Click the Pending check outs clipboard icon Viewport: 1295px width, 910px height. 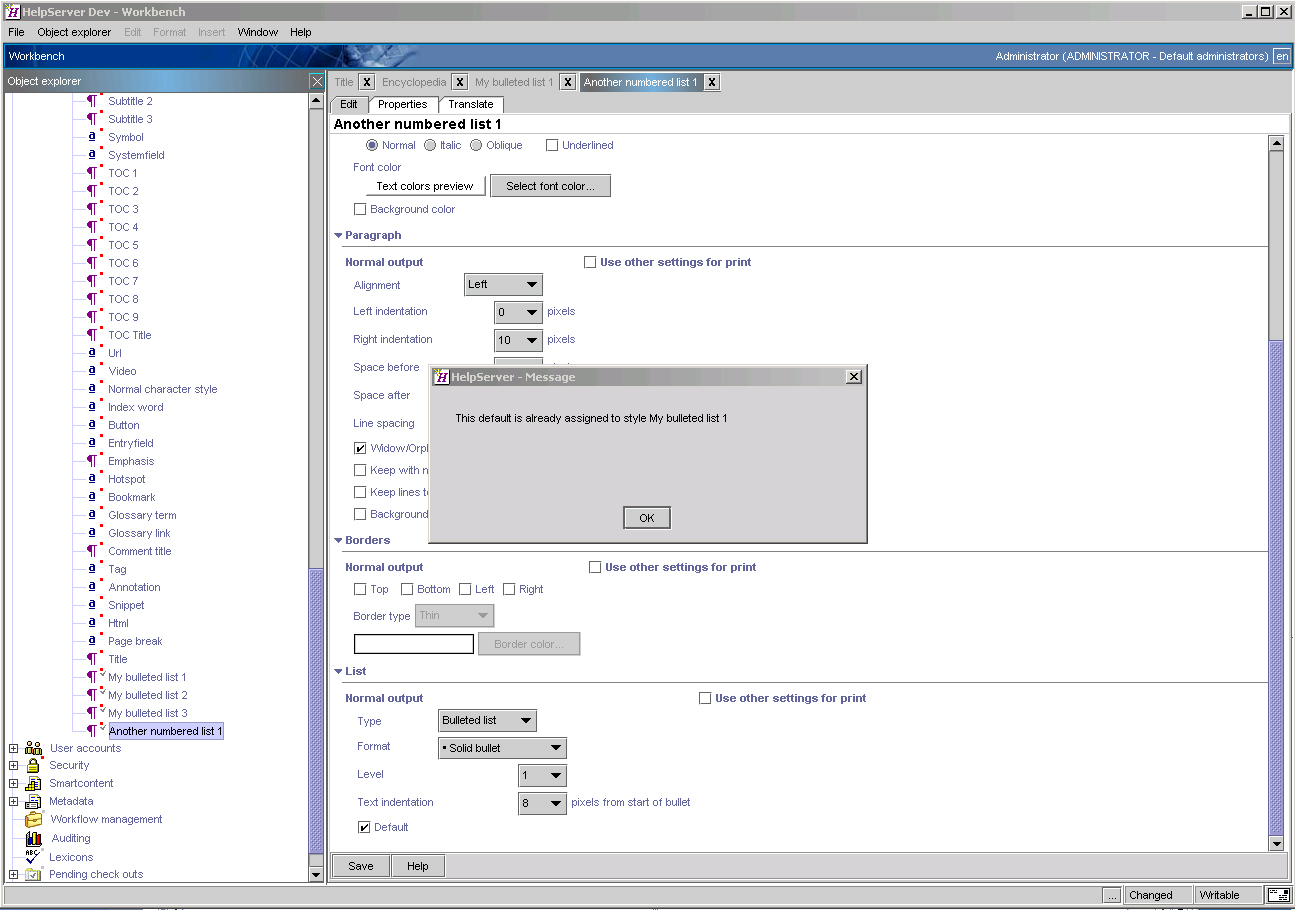34,874
